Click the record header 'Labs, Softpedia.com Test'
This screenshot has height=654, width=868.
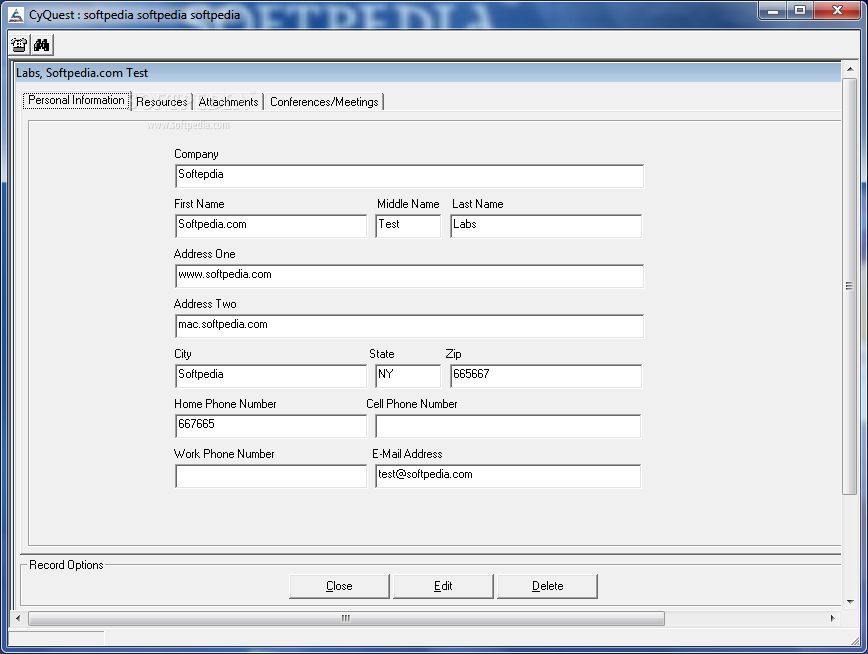tap(82, 73)
